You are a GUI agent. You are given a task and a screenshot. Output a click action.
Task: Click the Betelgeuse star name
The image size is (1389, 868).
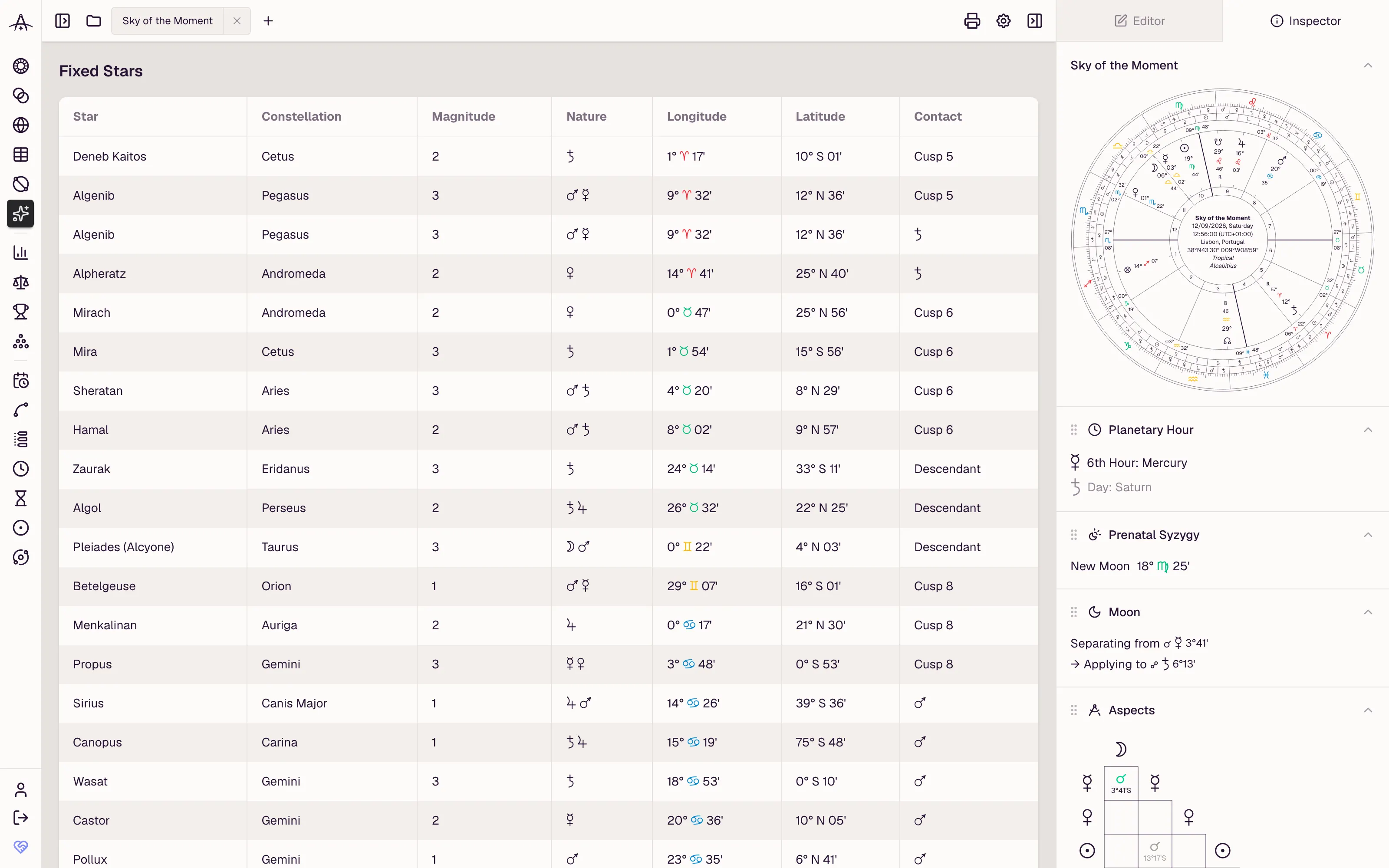pos(104,586)
